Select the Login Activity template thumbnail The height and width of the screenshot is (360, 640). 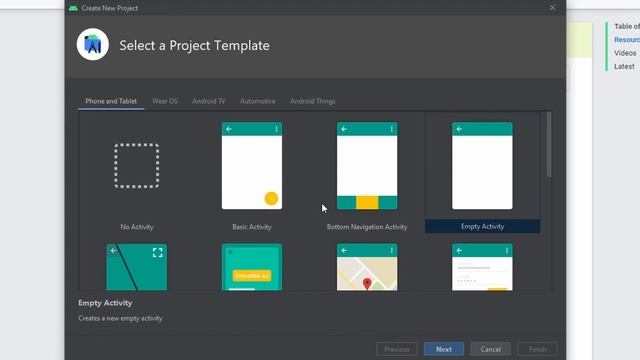tap(482, 267)
